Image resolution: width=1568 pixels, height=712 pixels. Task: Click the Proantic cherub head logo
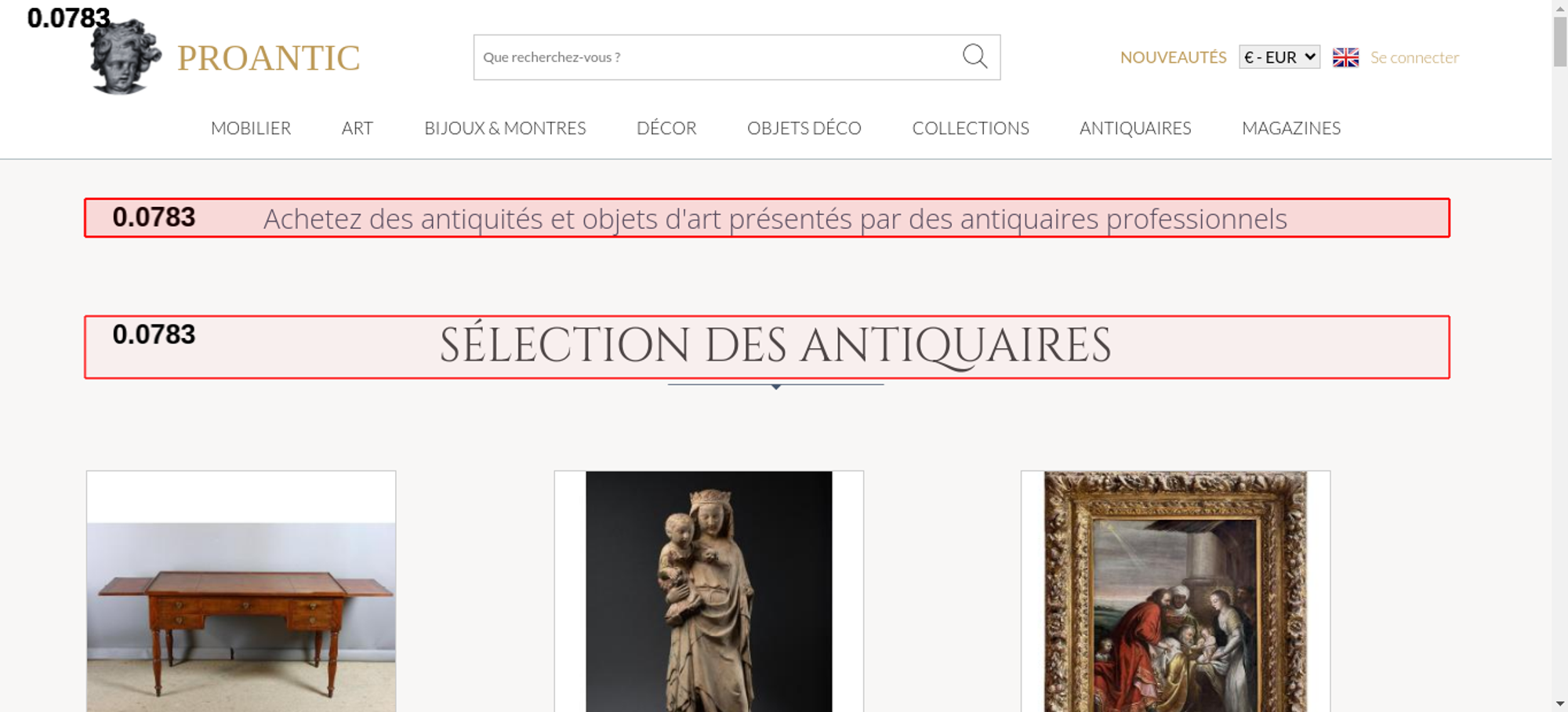click(x=125, y=58)
